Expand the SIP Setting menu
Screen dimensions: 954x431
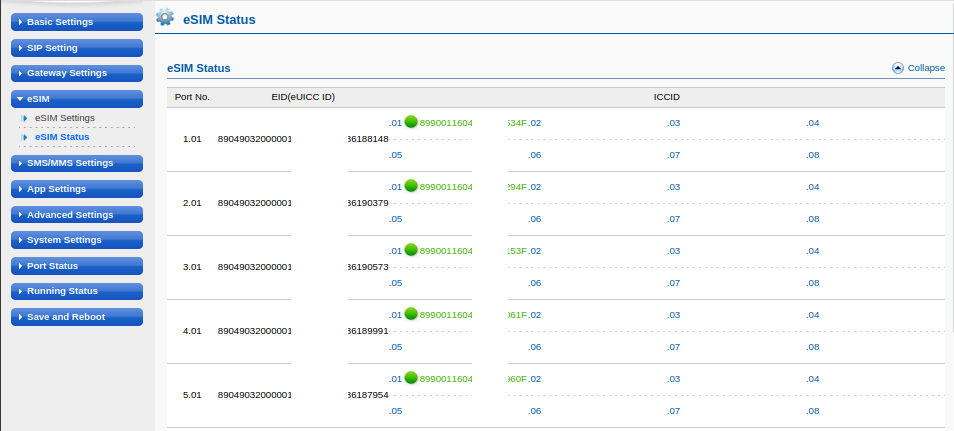pyautogui.click(x=77, y=48)
